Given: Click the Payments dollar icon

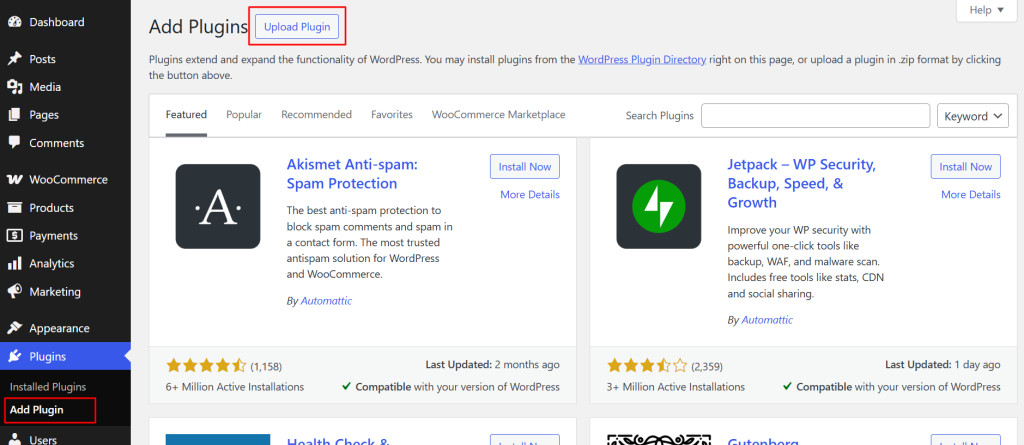Looking at the screenshot, I should (14, 235).
